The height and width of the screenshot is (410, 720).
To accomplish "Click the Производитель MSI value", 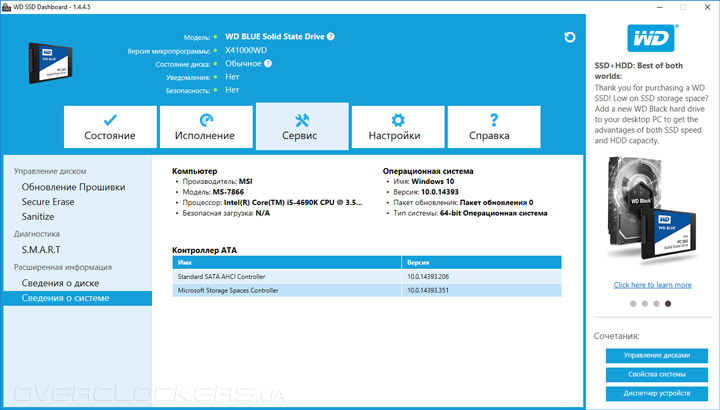I will [246, 181].
